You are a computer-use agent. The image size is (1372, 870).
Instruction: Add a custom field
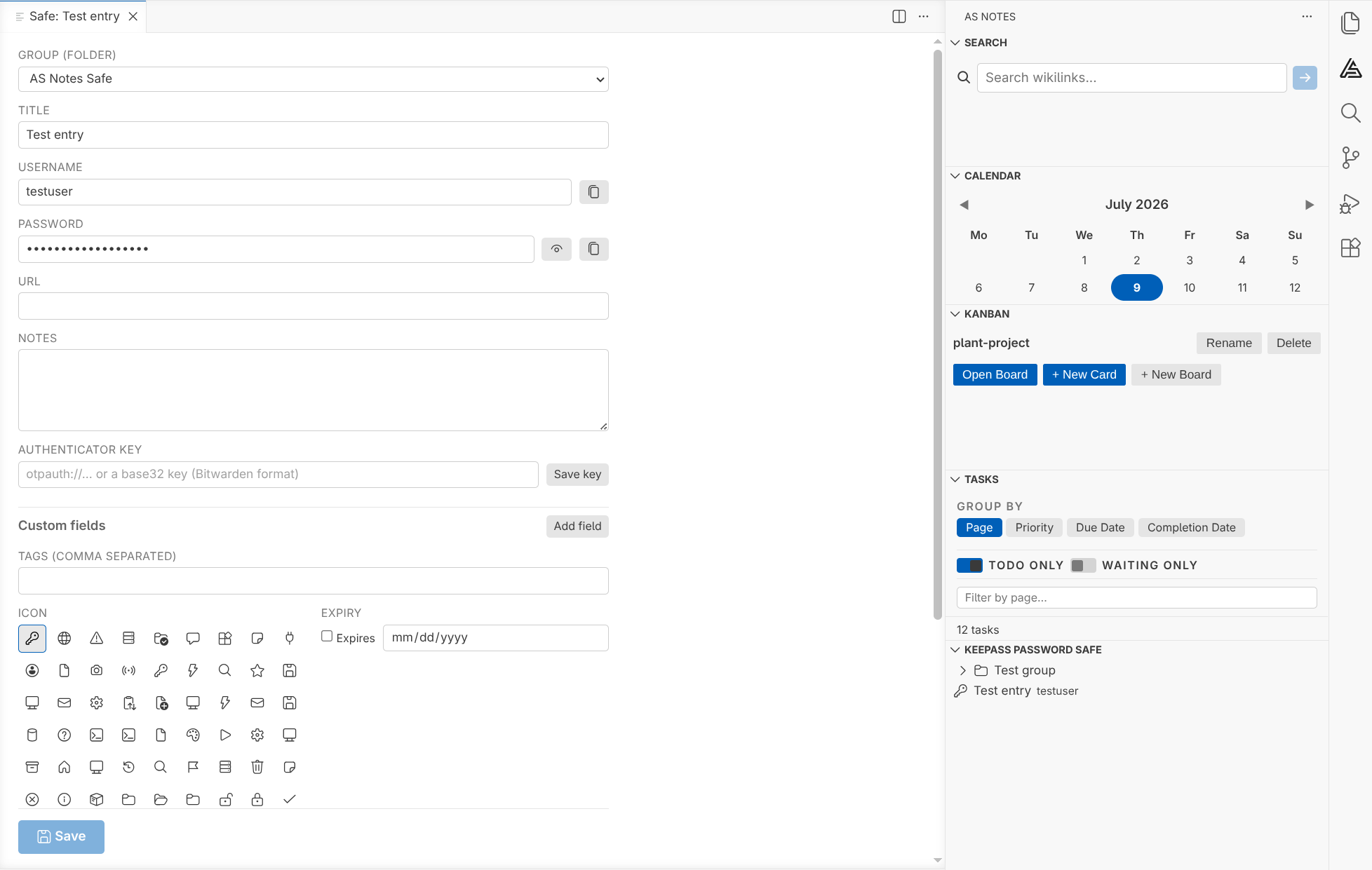tap(577, 526)
